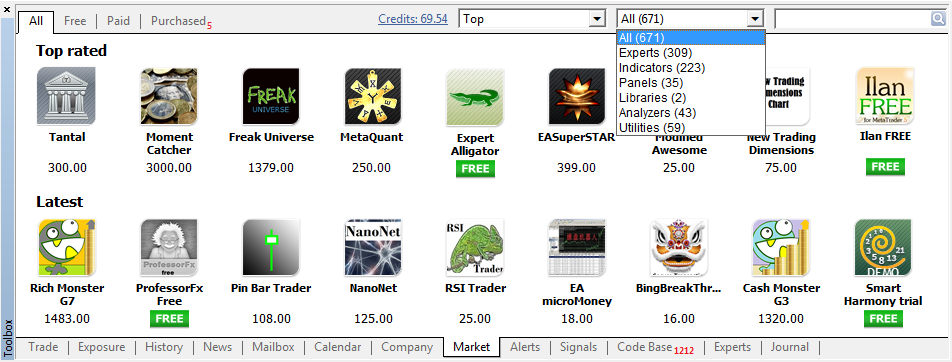Open the History tab
The width and height of the screenshot is (952, 362).
[164, 347]
